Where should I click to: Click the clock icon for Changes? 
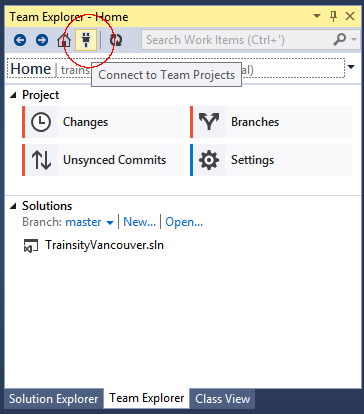41,122
